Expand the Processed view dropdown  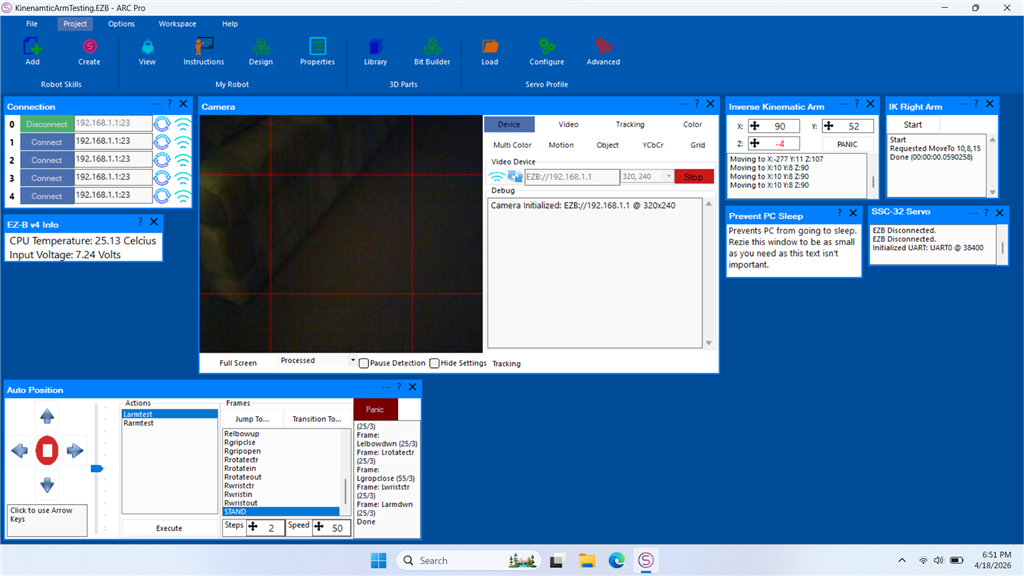353,361
